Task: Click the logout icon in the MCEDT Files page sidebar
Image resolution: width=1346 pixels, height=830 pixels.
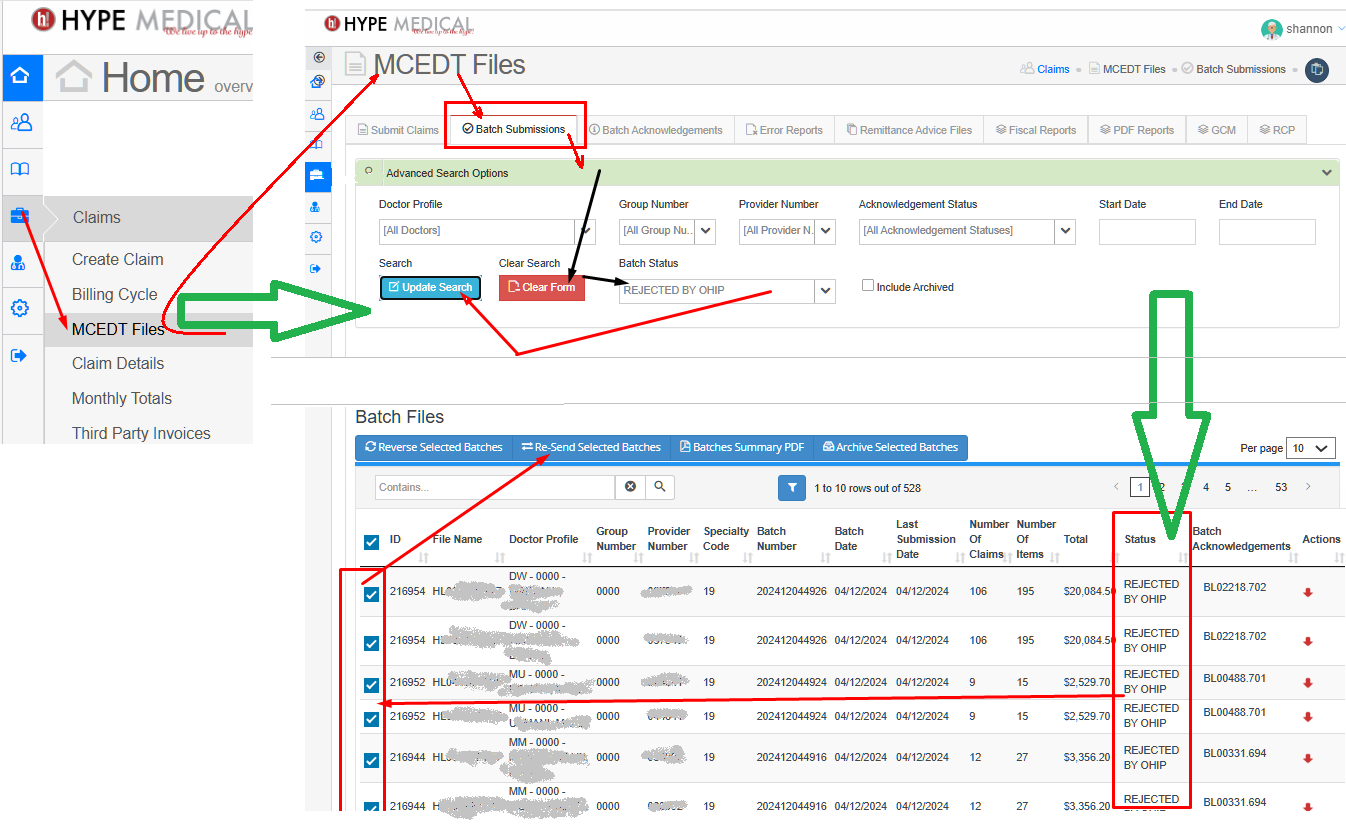Action: (x=316, y=268)
